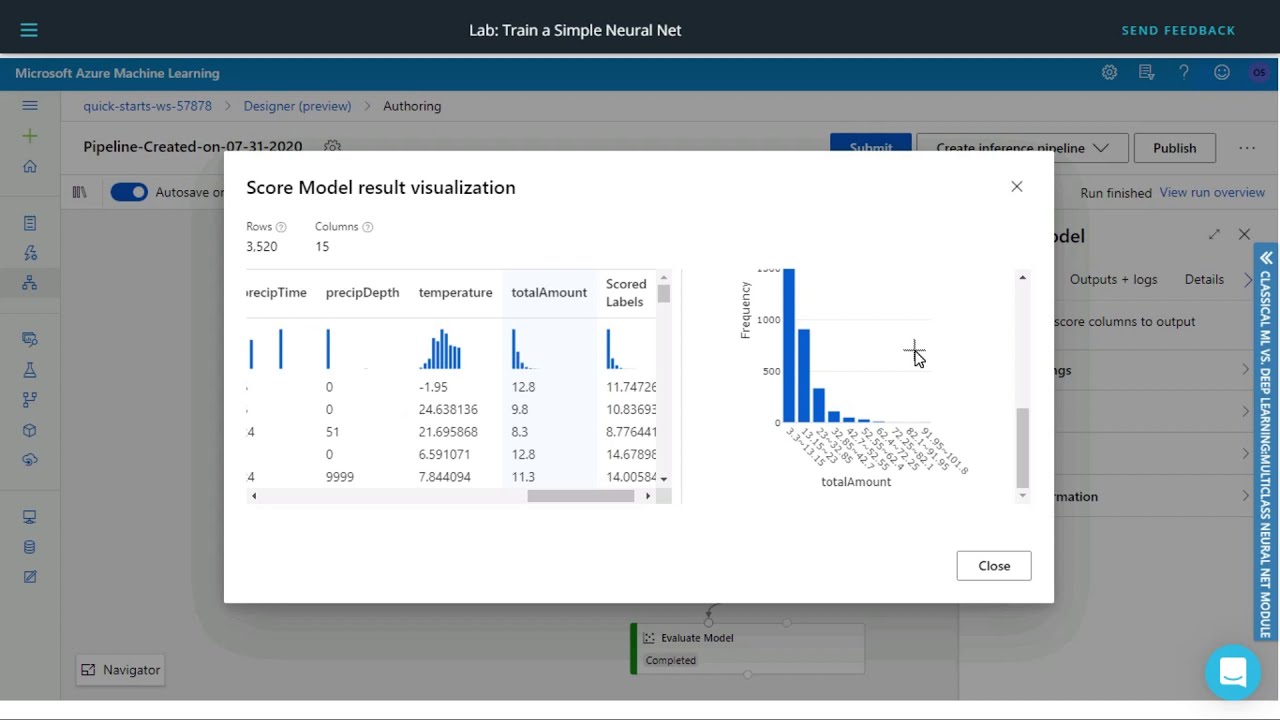The image size is (1280, 720).
Task: Show more tabs arrow in right panel
Action: [x=1248, y=280]
